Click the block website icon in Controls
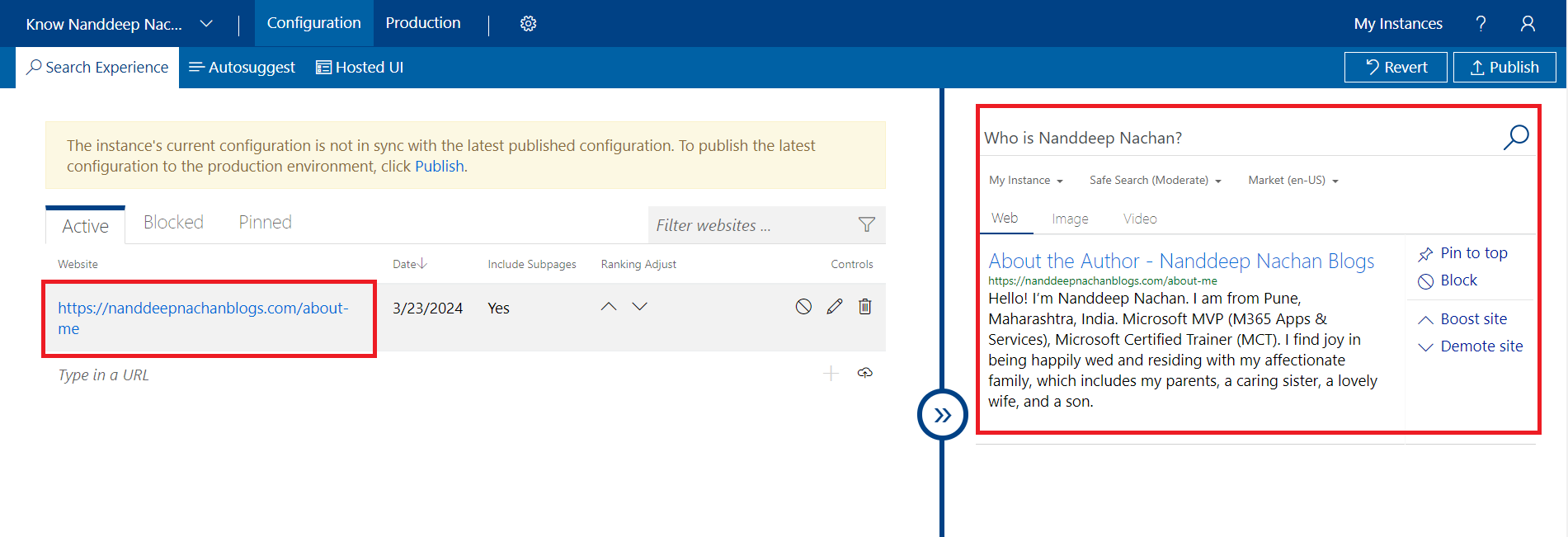This screenshot has height=537, width=1568. point(803,307)
